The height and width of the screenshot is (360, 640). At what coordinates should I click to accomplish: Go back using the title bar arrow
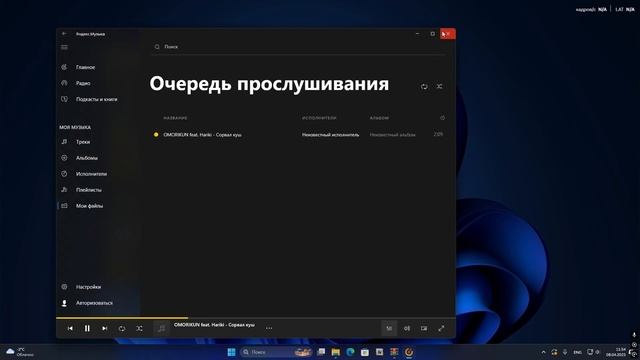coord(64,34)
